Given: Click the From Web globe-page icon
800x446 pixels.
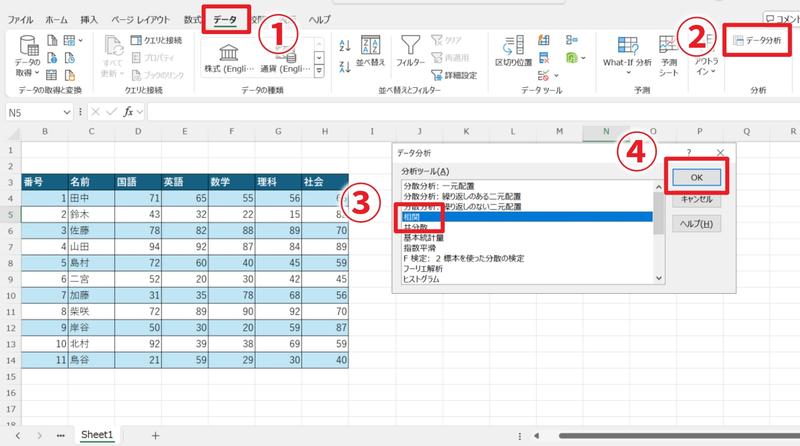Looking at the screenshot, I should click(52, 58).
